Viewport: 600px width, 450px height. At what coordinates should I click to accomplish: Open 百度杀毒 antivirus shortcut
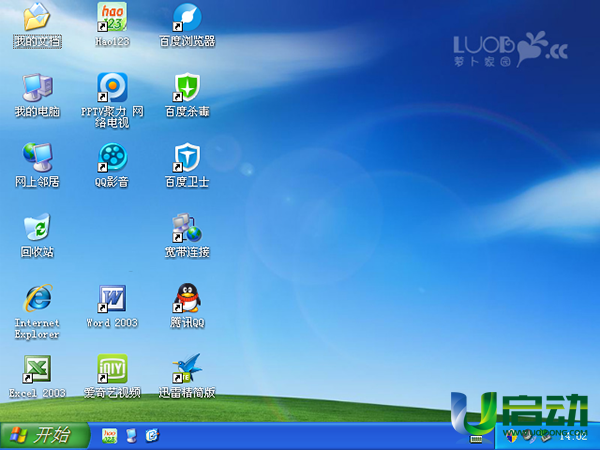(187, 88)
